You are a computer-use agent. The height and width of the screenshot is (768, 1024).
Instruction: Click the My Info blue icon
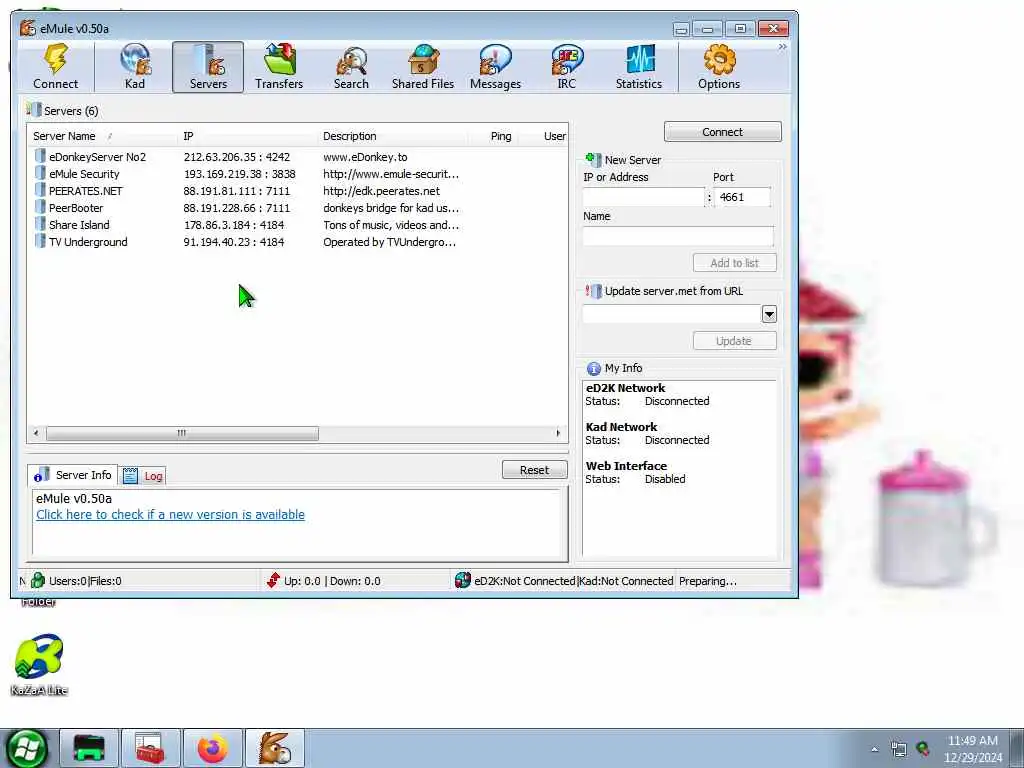click(594, 368)
